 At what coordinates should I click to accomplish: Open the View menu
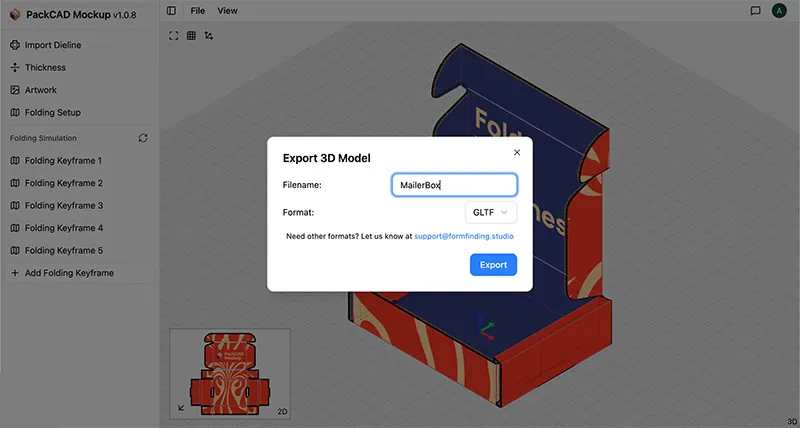point(228,11)
